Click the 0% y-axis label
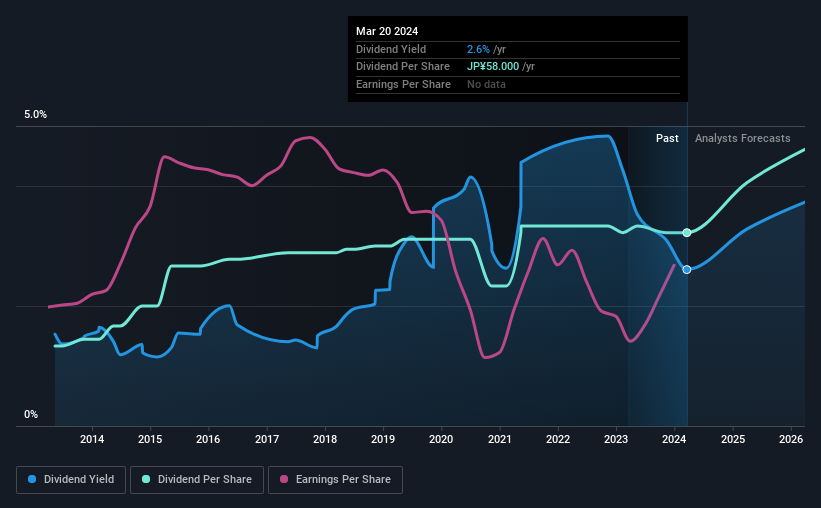The height and width of the screenshot is (508, 821). 31,414
